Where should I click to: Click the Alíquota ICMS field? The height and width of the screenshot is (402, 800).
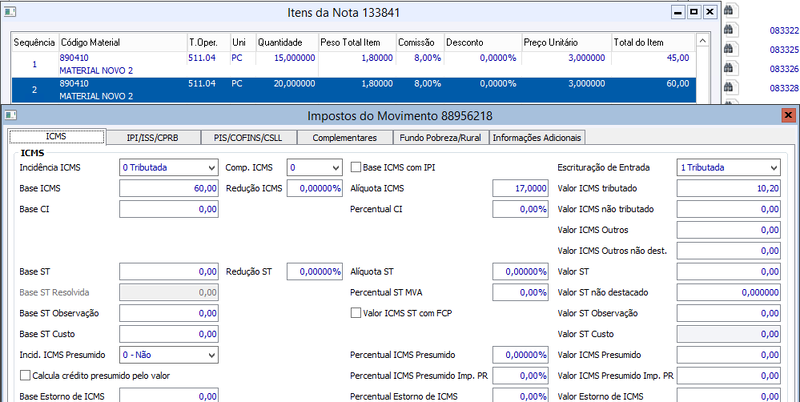pos(521,188)
